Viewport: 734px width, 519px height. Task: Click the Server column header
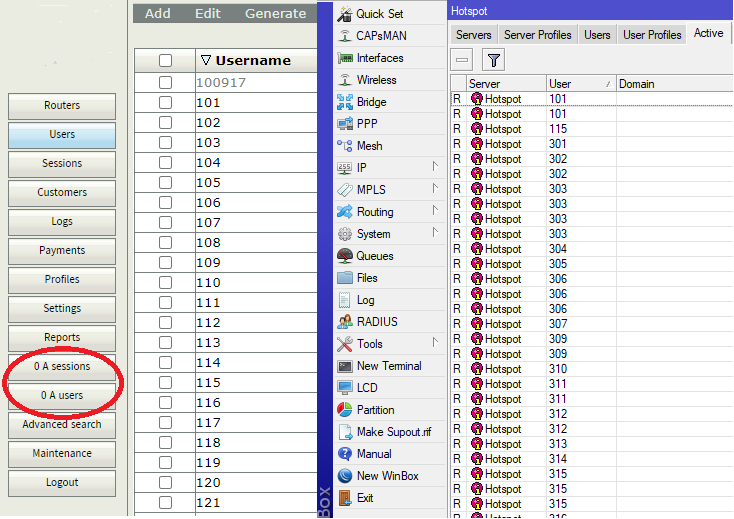506,84
